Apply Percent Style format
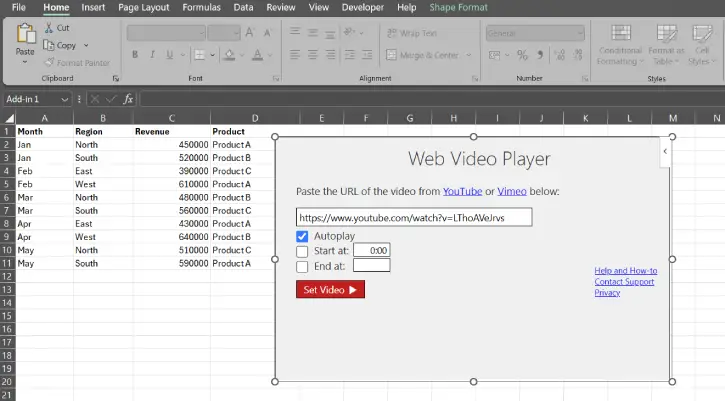Screen dimensions: 725x401 [x=522, y=55]
